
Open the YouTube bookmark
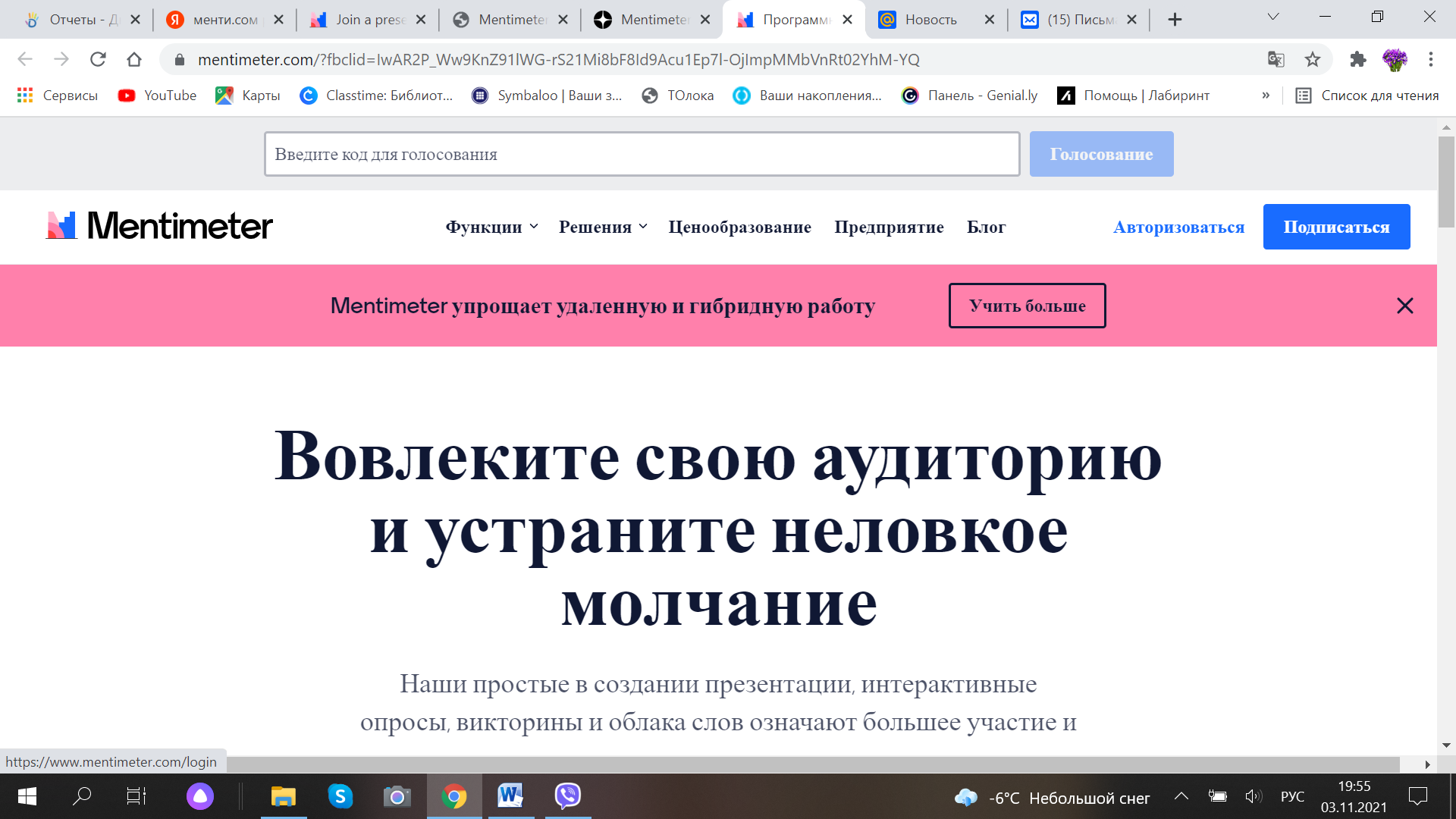(157, 96)
